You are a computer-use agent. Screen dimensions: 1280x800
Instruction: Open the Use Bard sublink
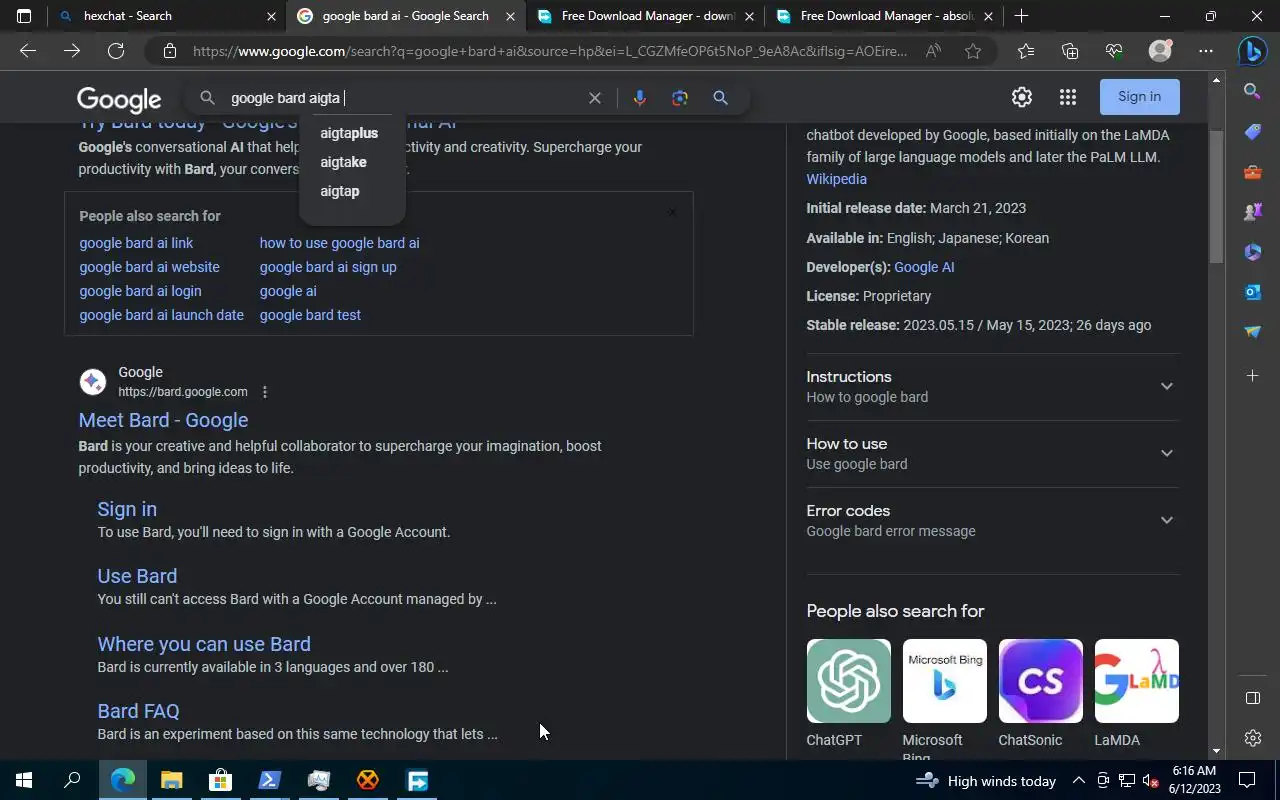tap(137, 576)
